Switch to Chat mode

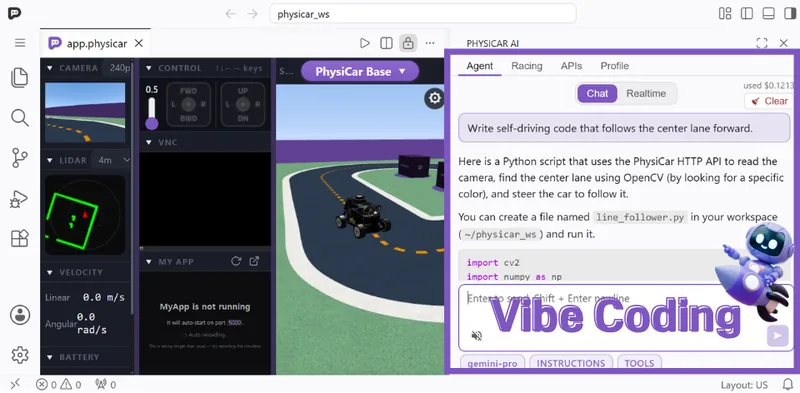[x=597, y=93]
